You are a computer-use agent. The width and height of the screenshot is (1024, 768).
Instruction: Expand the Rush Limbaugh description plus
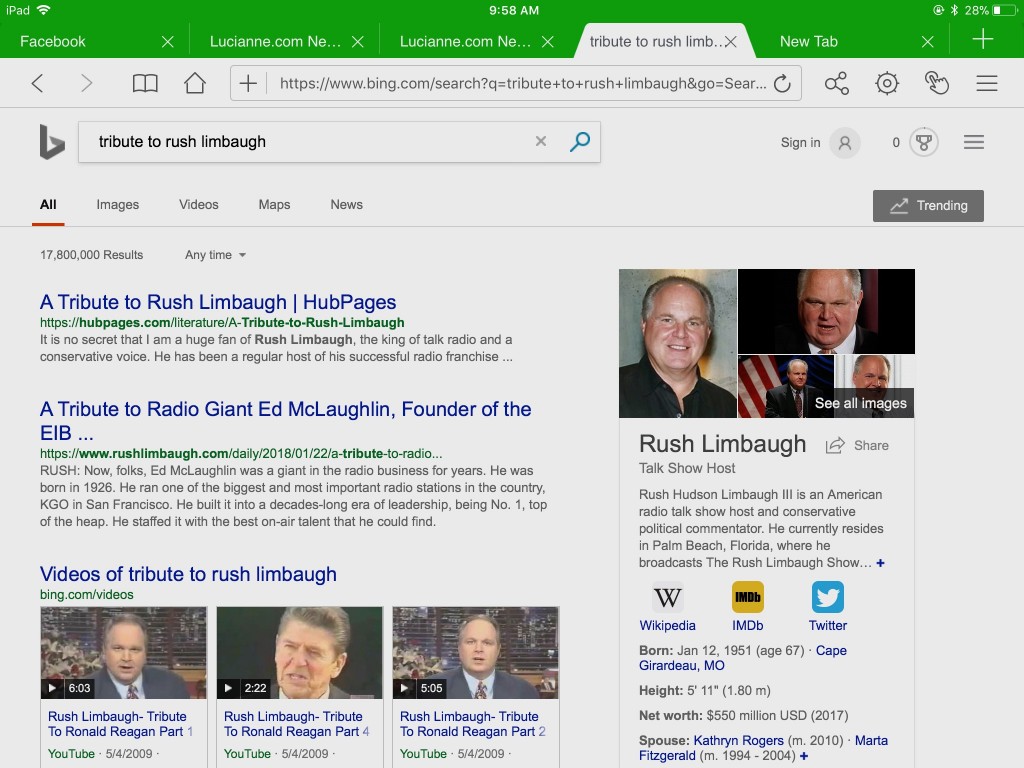[x=880, y=563]
